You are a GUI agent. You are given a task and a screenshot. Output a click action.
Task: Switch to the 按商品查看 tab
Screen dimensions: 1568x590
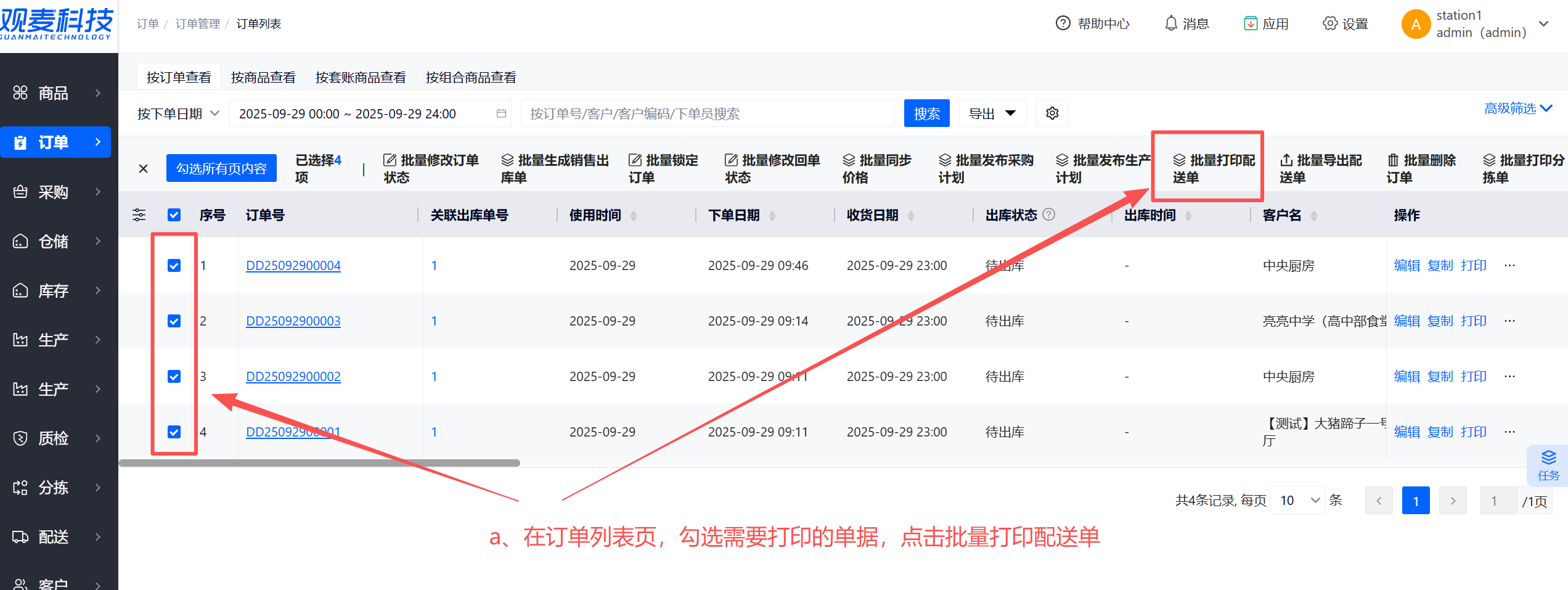[x=263, y=77]
